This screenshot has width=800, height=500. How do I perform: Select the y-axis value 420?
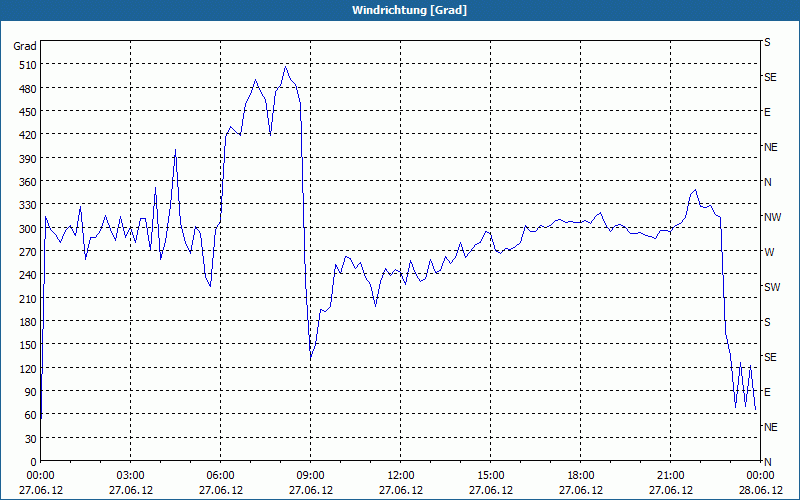coord(28,135)
